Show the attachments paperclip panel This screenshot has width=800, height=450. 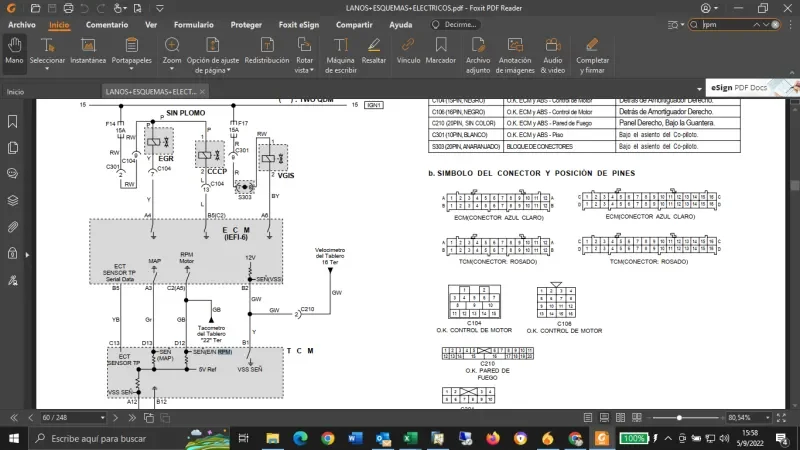(14, 226)
